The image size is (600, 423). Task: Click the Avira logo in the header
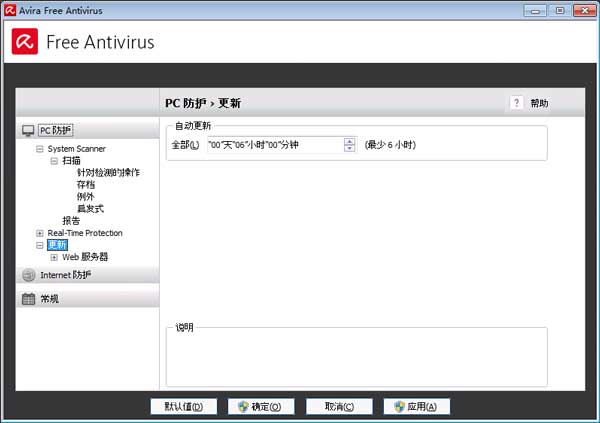(x=25, y=41)
